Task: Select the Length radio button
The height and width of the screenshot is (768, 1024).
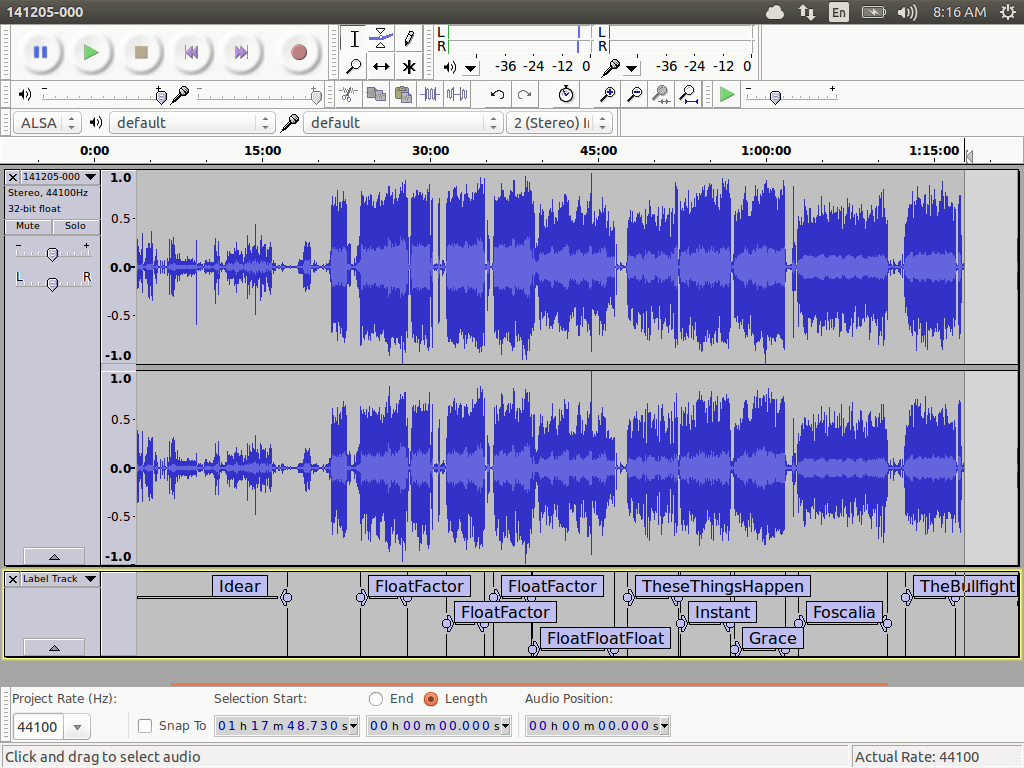Action: coord(431,699)
